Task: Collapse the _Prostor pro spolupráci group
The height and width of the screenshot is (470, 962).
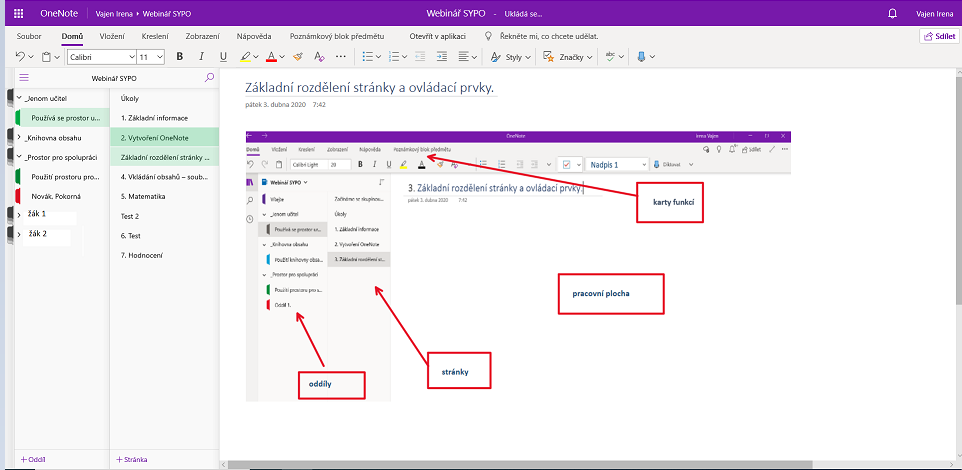Action: 19,157
